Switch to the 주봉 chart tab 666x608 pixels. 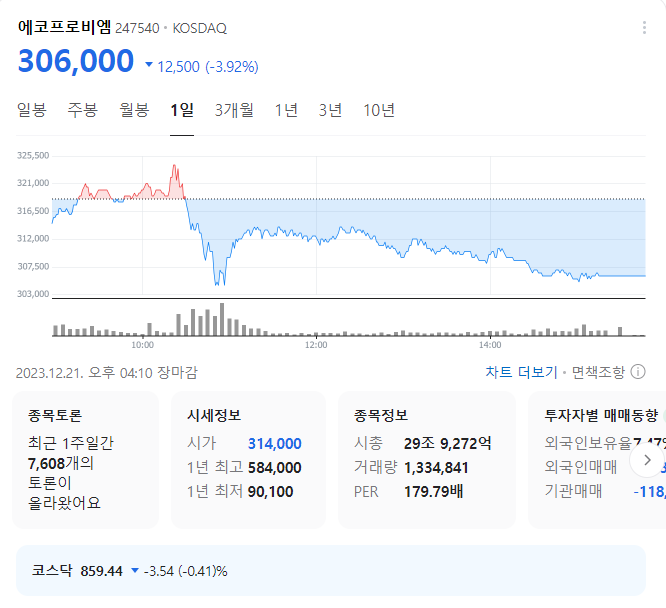[83, 110]
